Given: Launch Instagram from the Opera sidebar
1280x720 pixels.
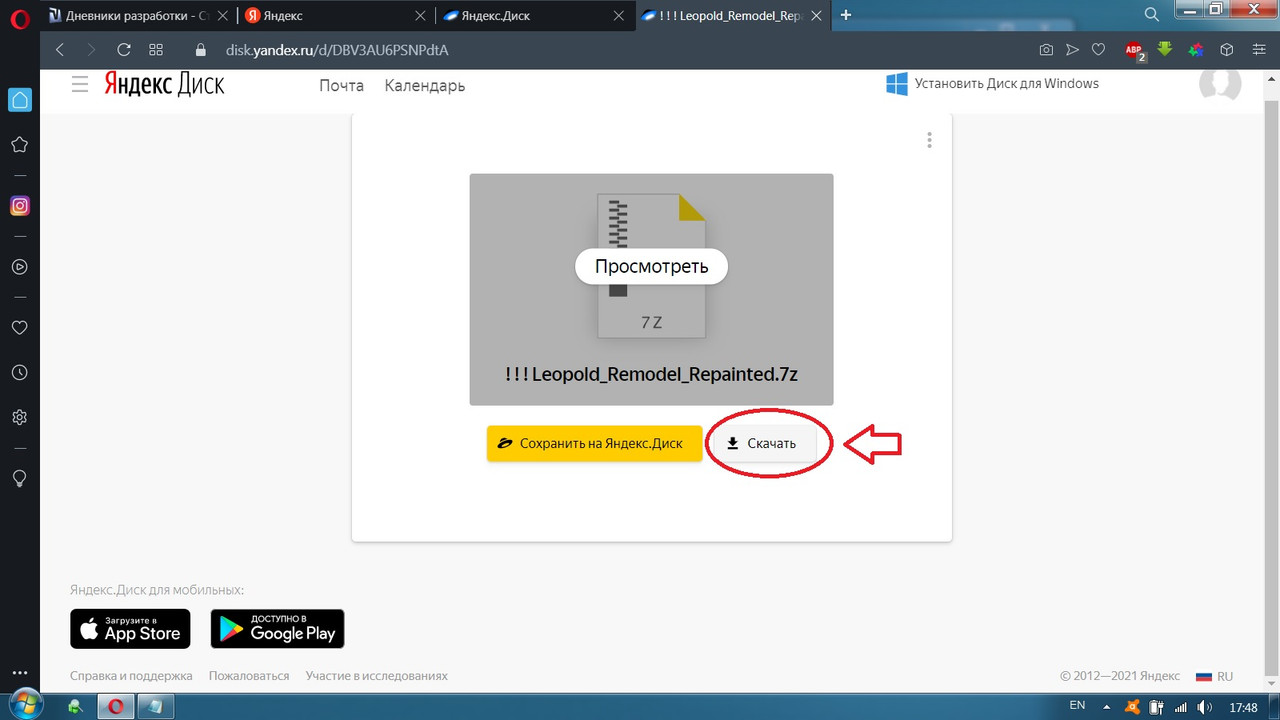Looking at the screenshot, I should [19, 206].
